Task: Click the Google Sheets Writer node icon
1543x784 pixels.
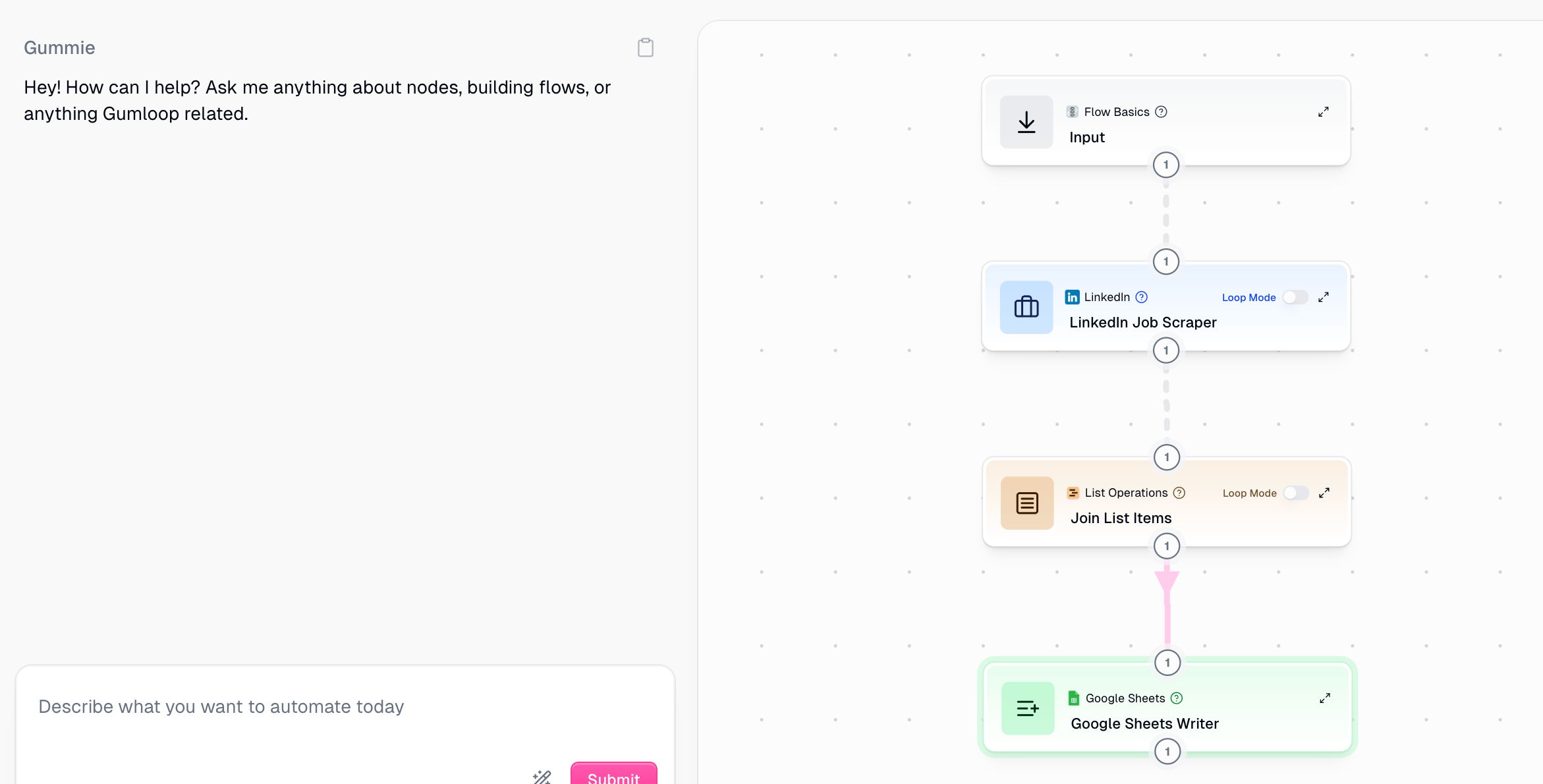Action: point(1027,708)
